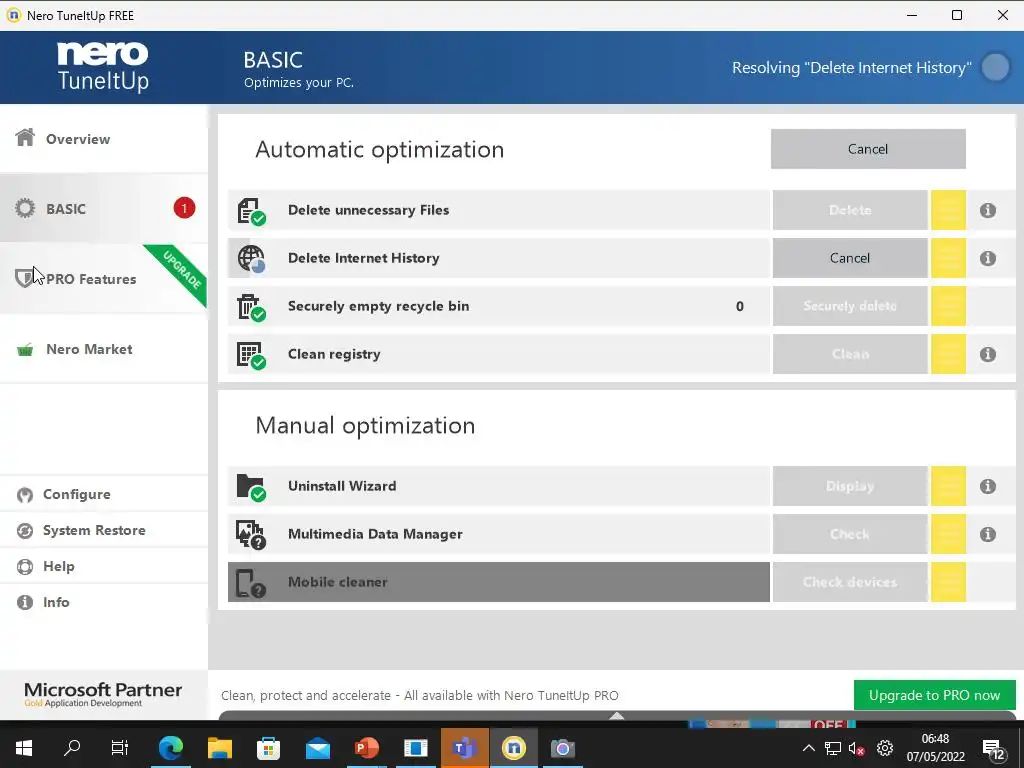The width and height of the screenshot is (1024, 768).
Task: Click the Delete button for unnecessary files
Action: click(x=850, y=210)
